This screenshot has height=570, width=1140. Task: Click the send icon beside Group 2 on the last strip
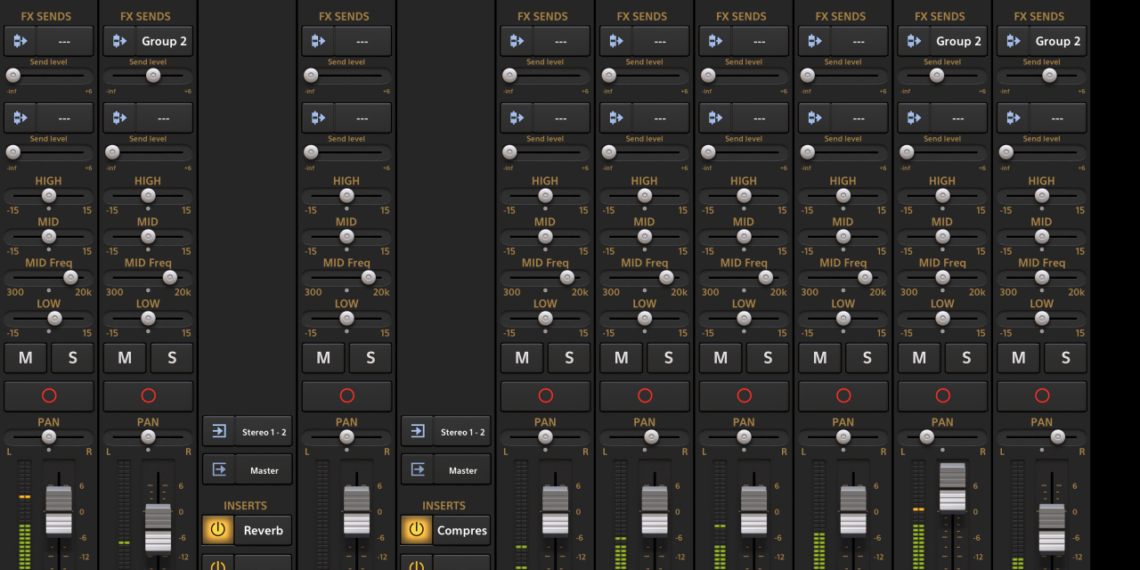1016,41
